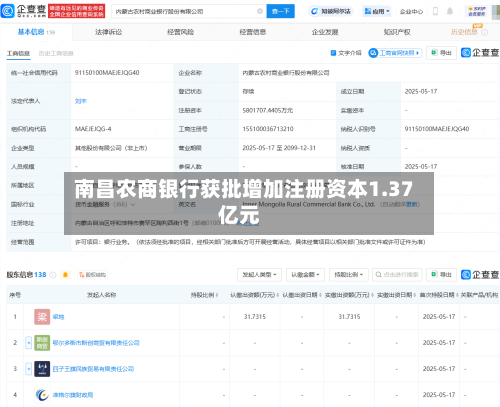Sort by 实缴出资日期 column header

tap(396, 295)
